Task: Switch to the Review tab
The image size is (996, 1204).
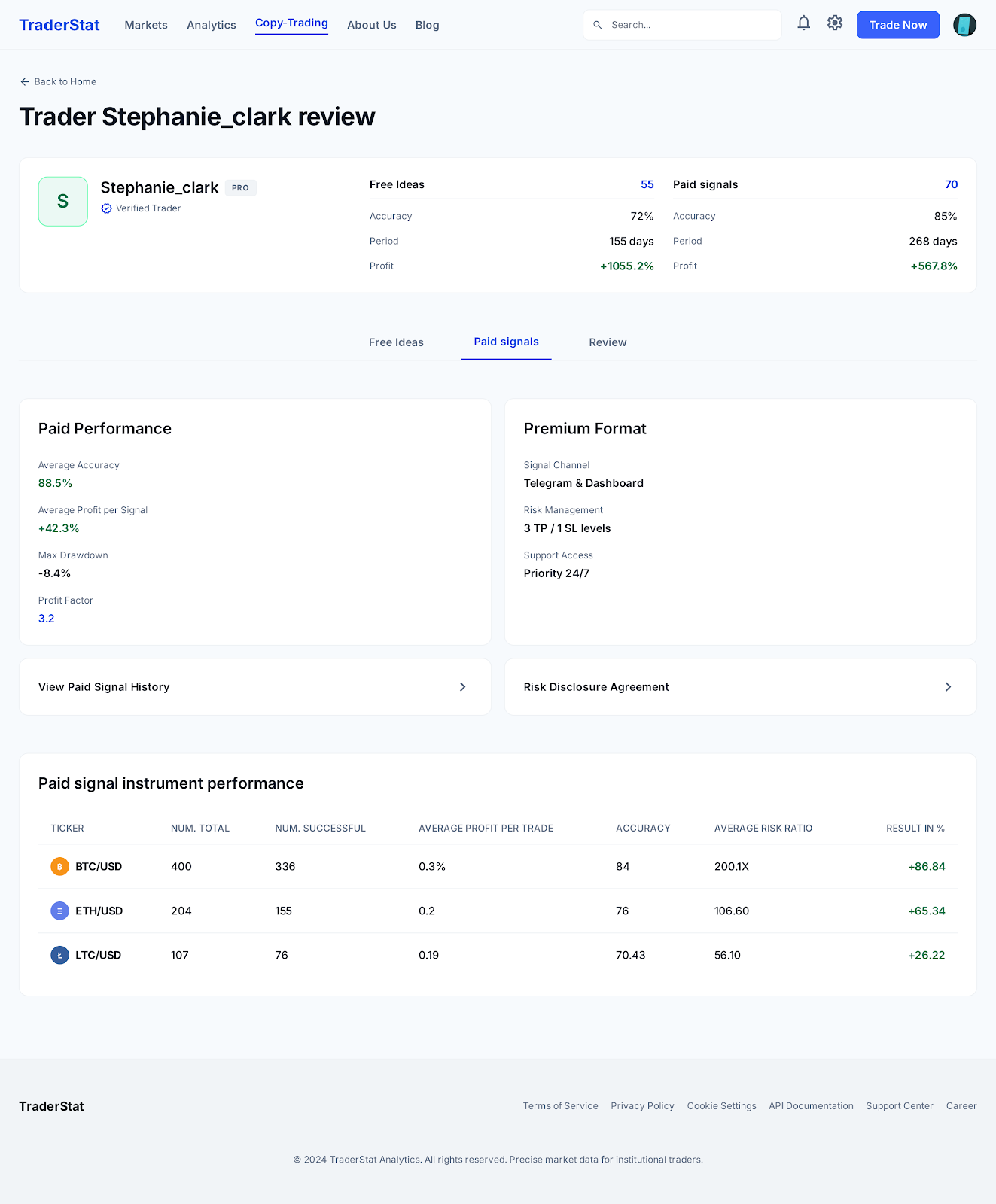Action: 608,342
